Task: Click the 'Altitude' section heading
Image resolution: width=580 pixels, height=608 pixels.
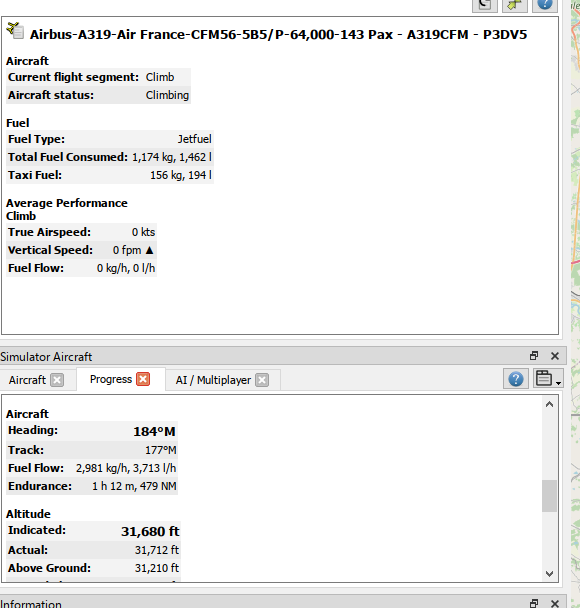Action: point(28,514)
